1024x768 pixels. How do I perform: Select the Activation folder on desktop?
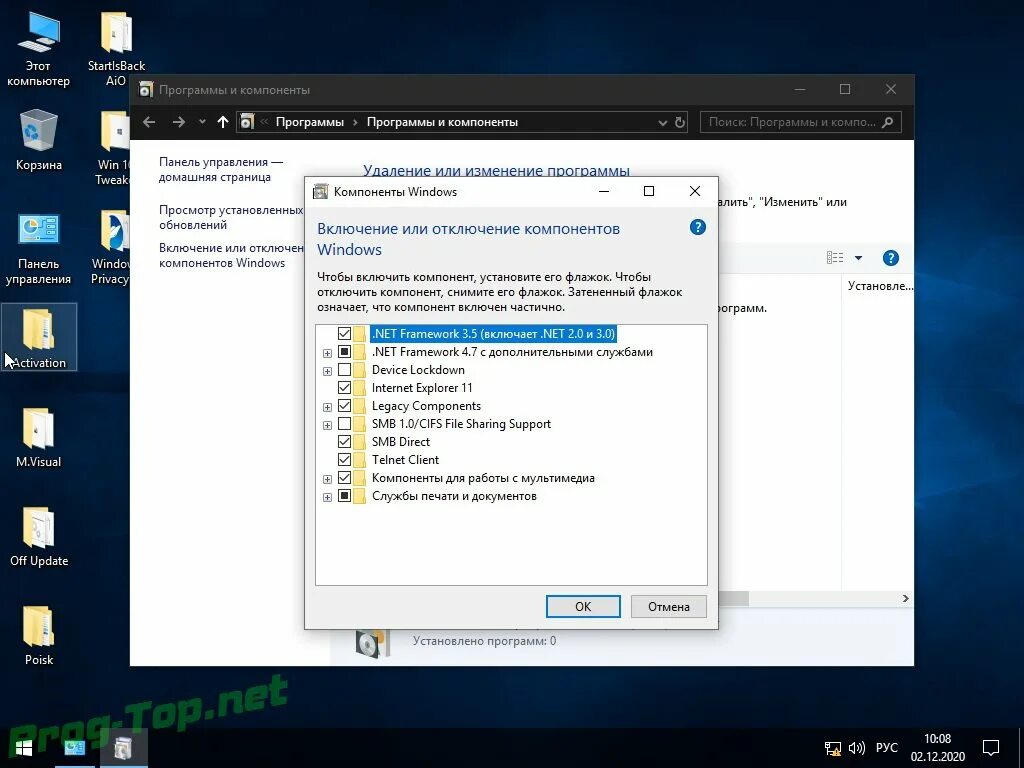click(x=39, y=337)
